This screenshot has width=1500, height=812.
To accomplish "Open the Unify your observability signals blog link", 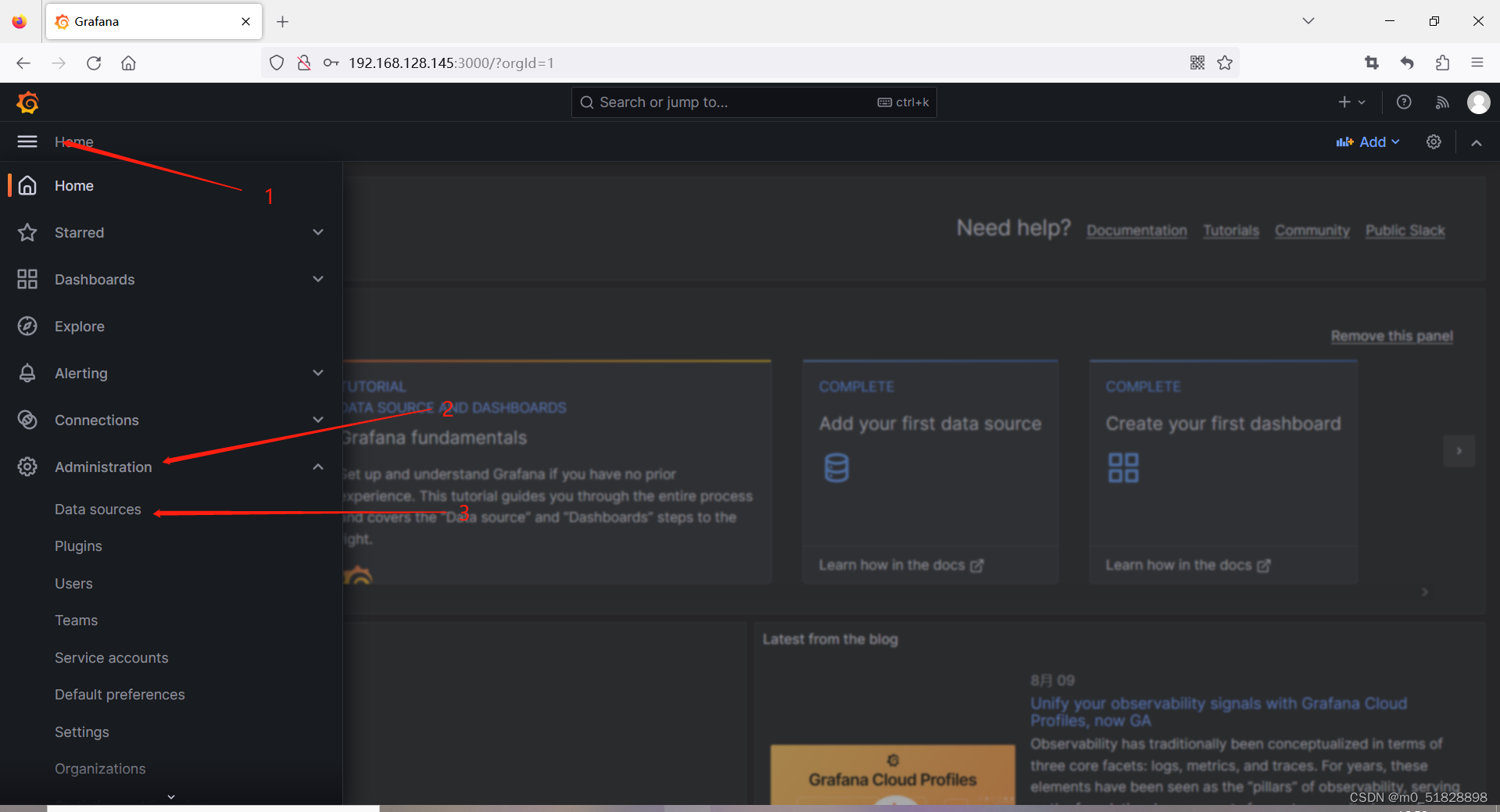I will click(x=1219, y=712).
